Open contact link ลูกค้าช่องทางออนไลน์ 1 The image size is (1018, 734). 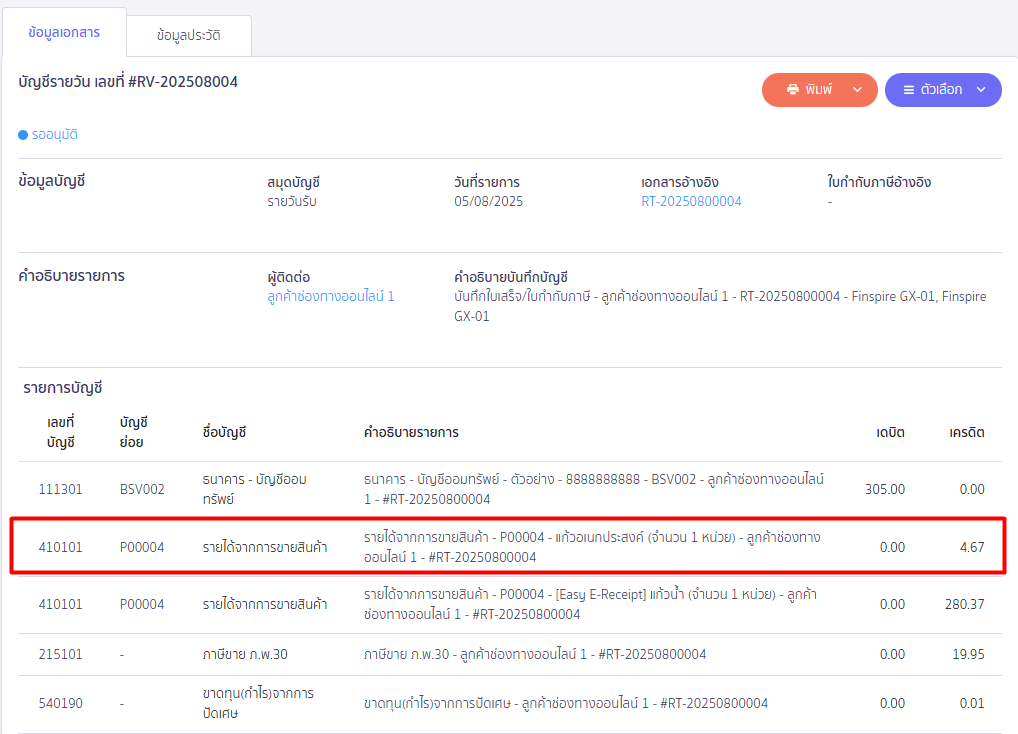coord(330,296)
